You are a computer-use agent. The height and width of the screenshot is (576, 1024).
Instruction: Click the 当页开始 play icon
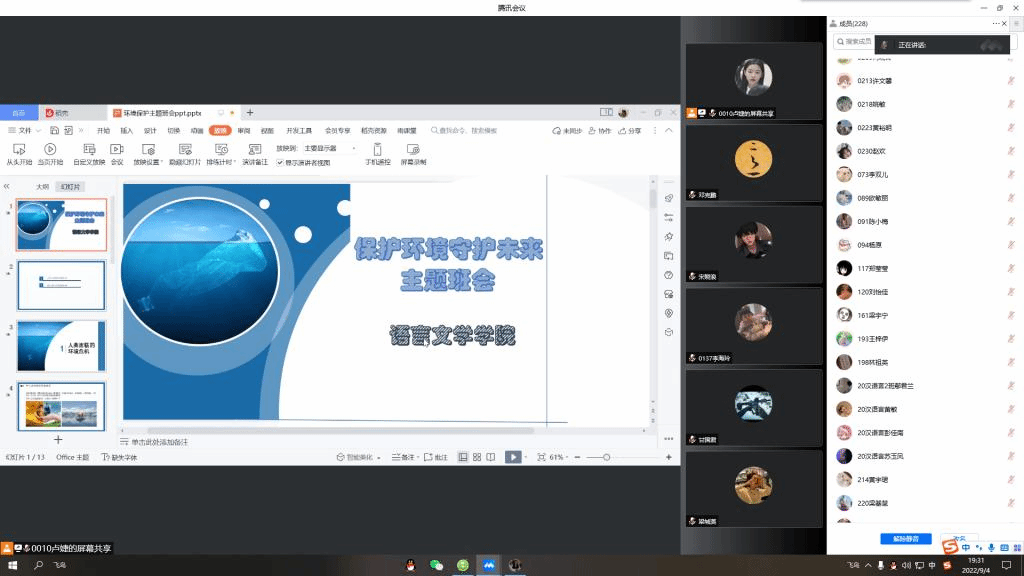pyautogui.click(x=50, y=149)
